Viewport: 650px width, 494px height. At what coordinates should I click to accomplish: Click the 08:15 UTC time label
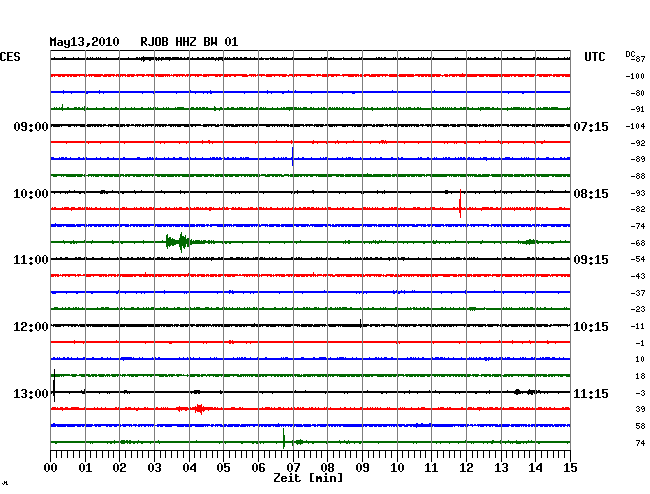coord(591,194)
